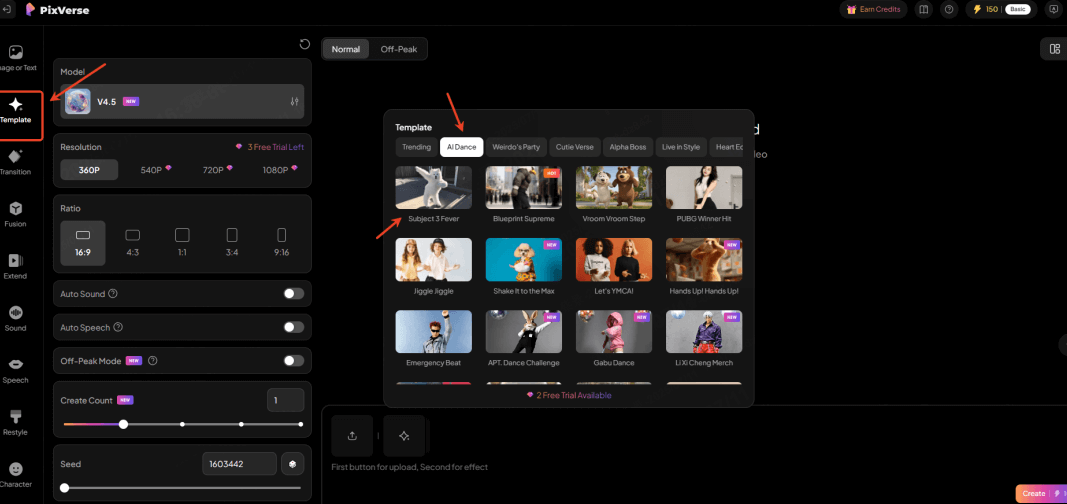Open the Character sidebar tool
The height and width of the screenshot is (504, 1067).
16,475
